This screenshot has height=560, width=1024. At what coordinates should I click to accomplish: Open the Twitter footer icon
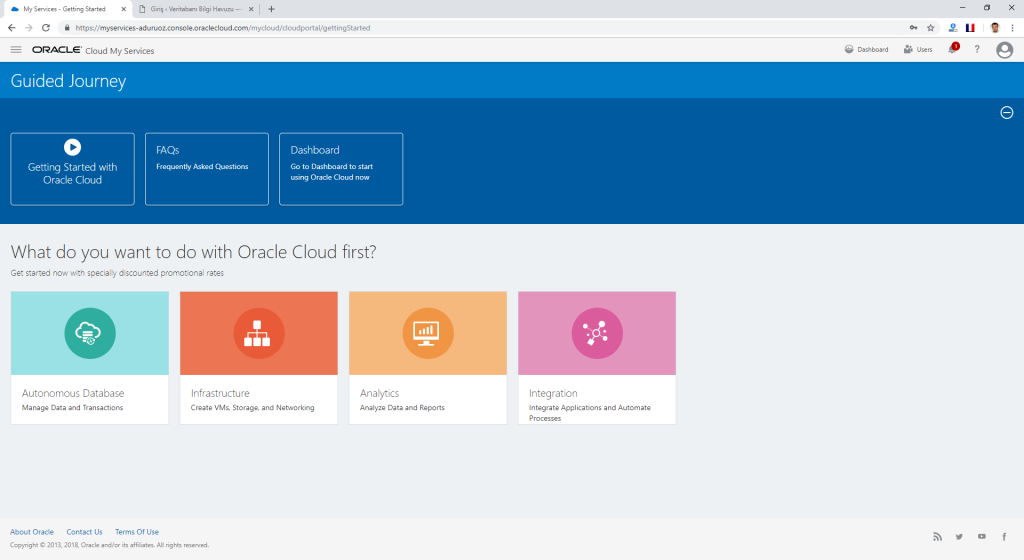[x=959, y=537]
